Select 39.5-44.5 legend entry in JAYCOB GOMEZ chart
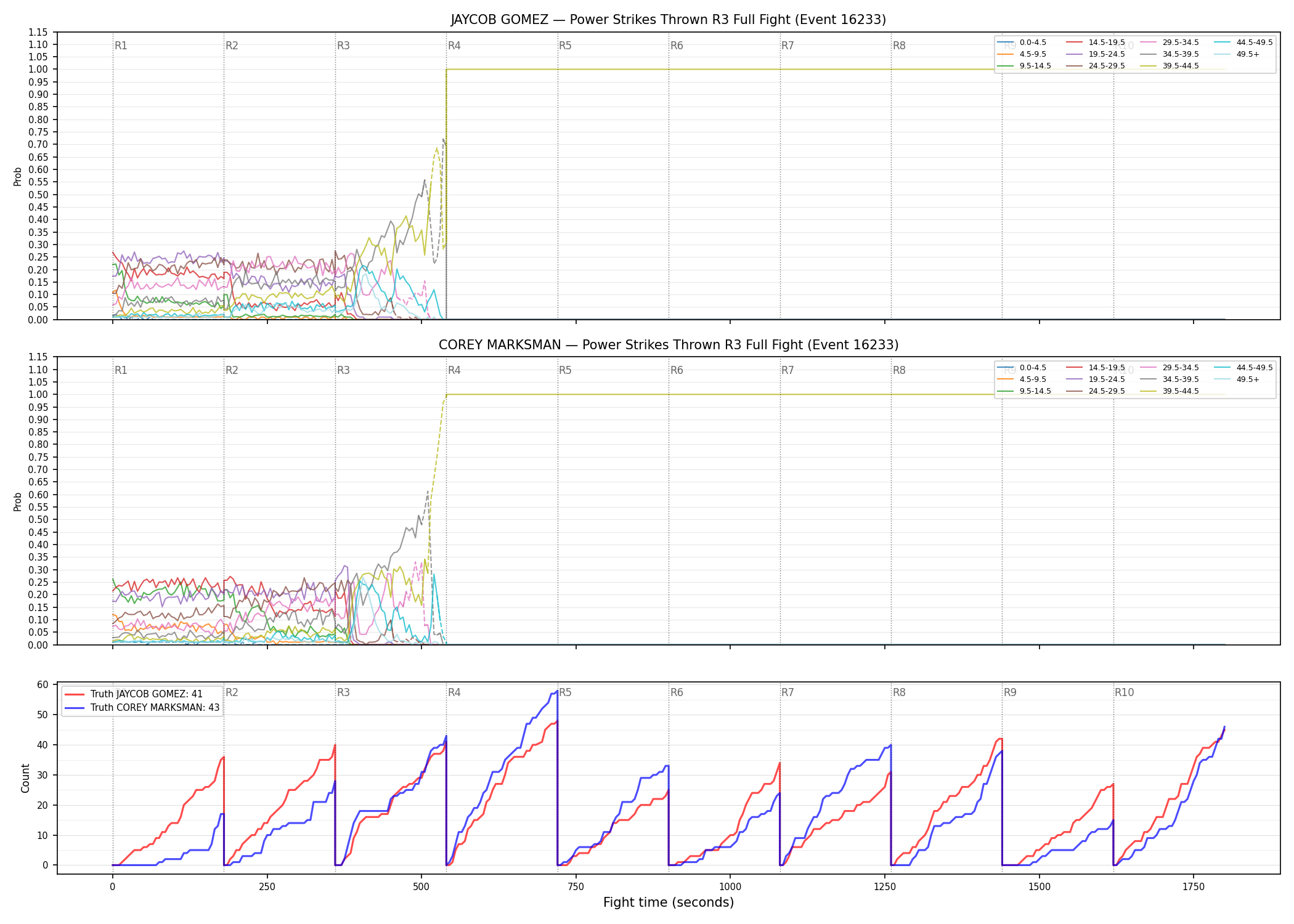The image size is (1294, 924). click(x=1170, y=66)
